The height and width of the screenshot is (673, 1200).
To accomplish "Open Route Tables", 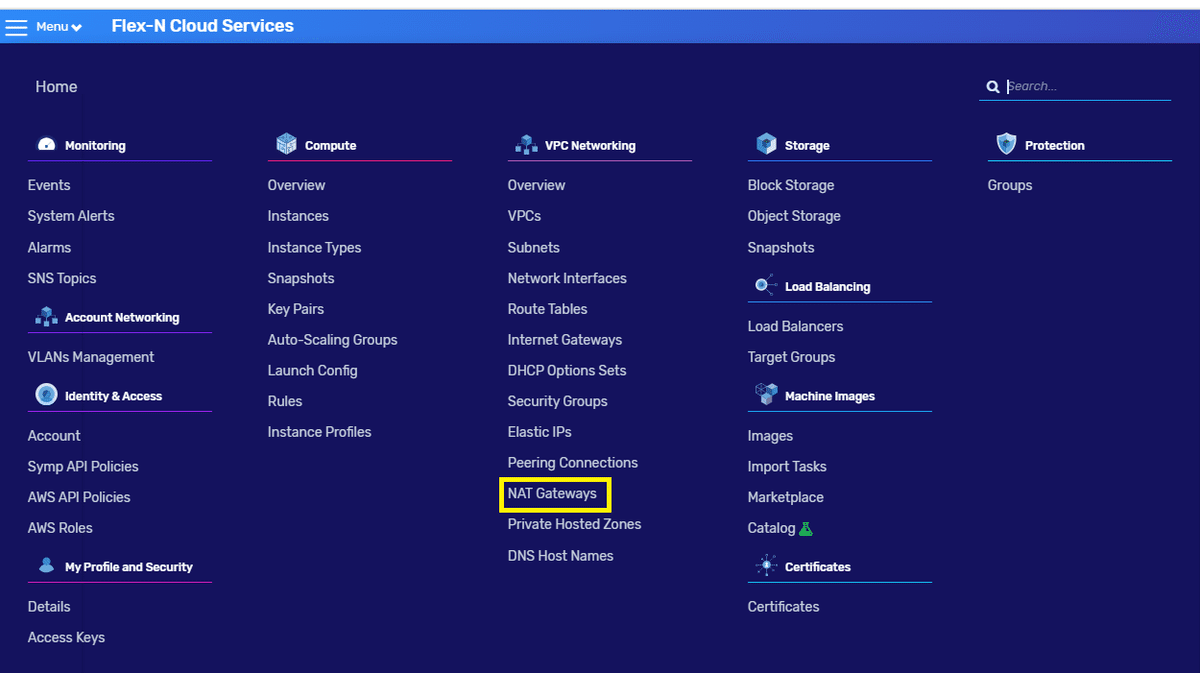I will pyautogui.click(x=547, y=309).
